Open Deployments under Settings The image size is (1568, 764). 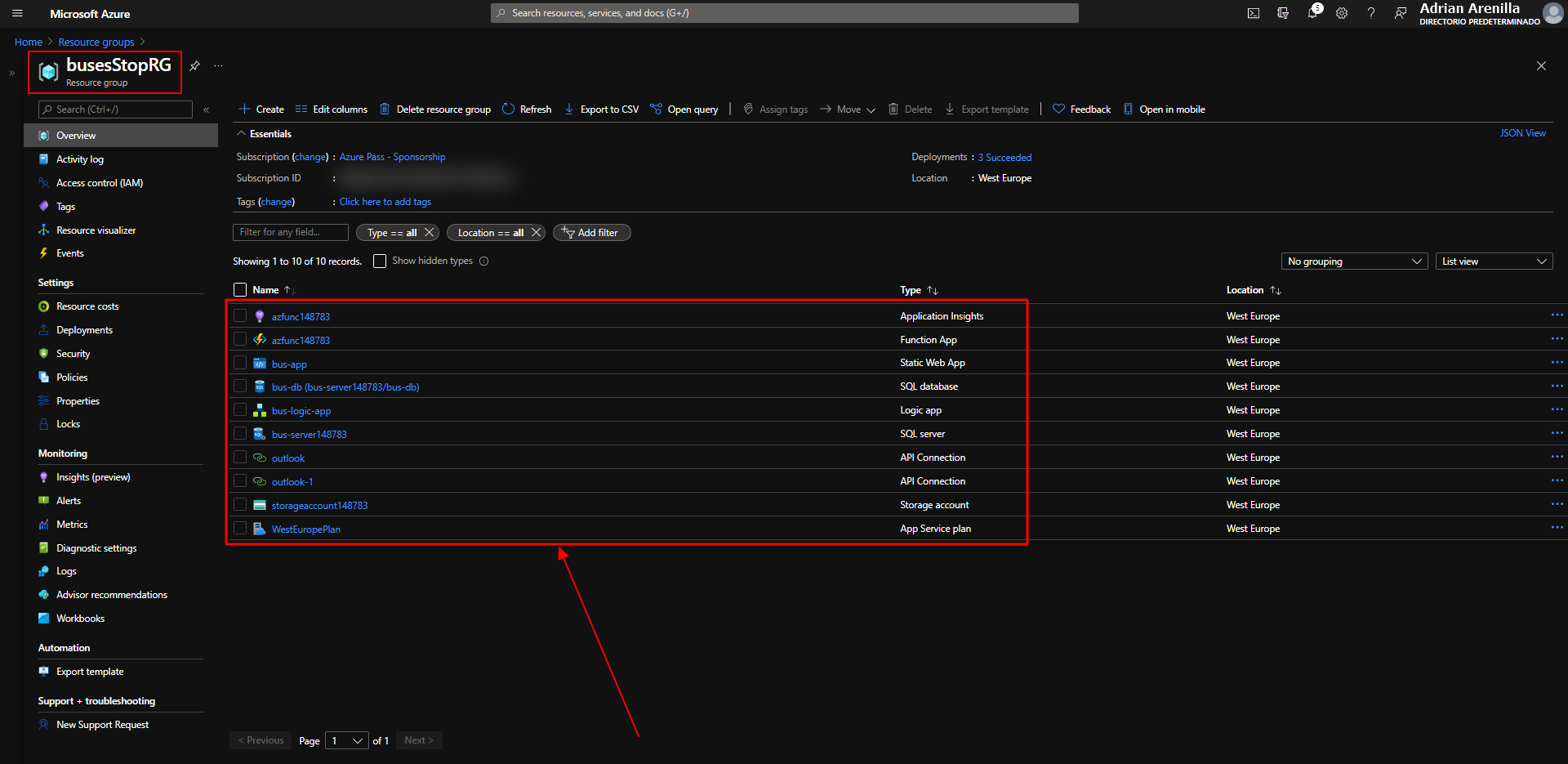click(x=85, y=330)
